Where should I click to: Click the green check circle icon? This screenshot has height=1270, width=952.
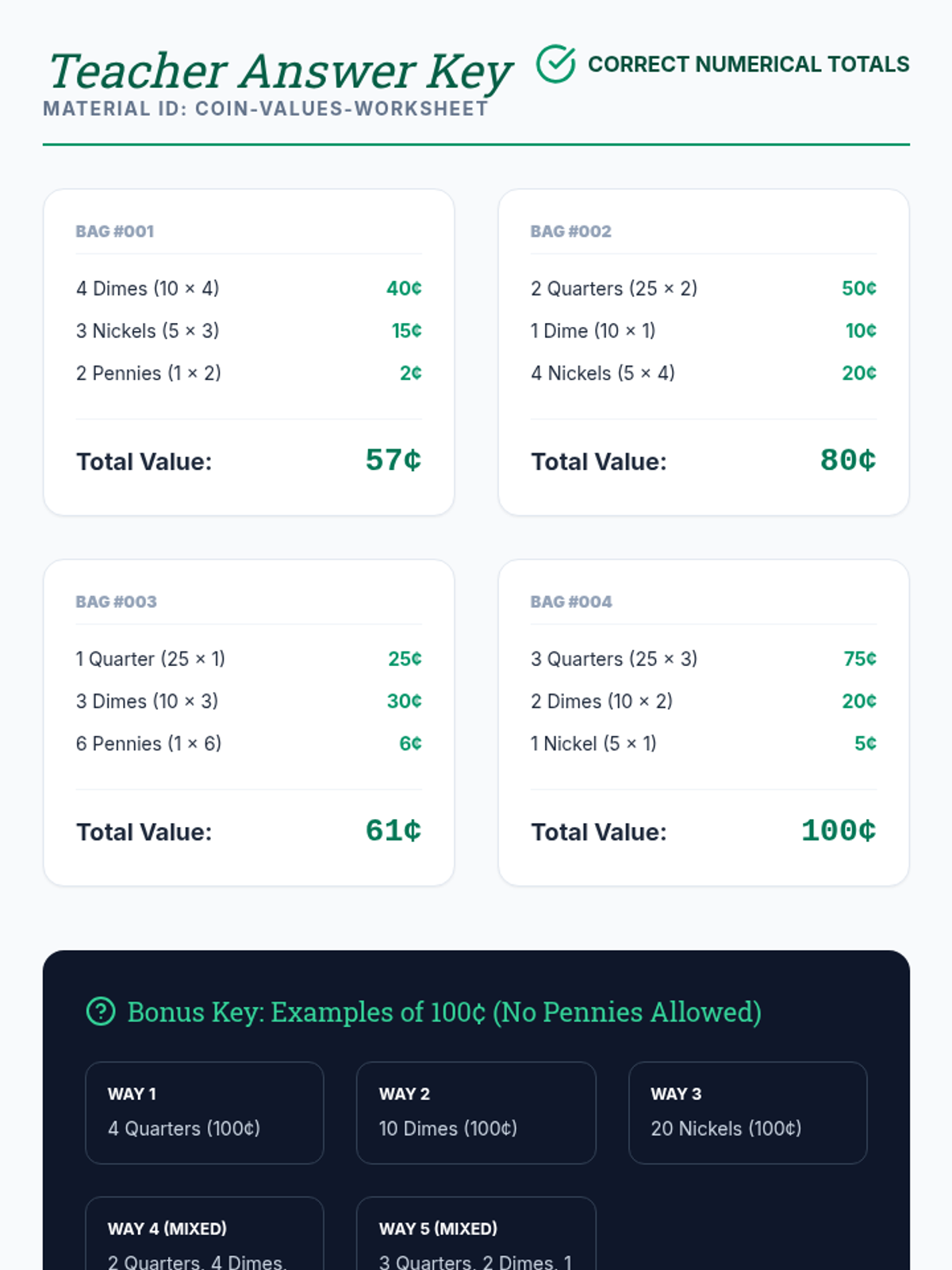click(555, 64)
